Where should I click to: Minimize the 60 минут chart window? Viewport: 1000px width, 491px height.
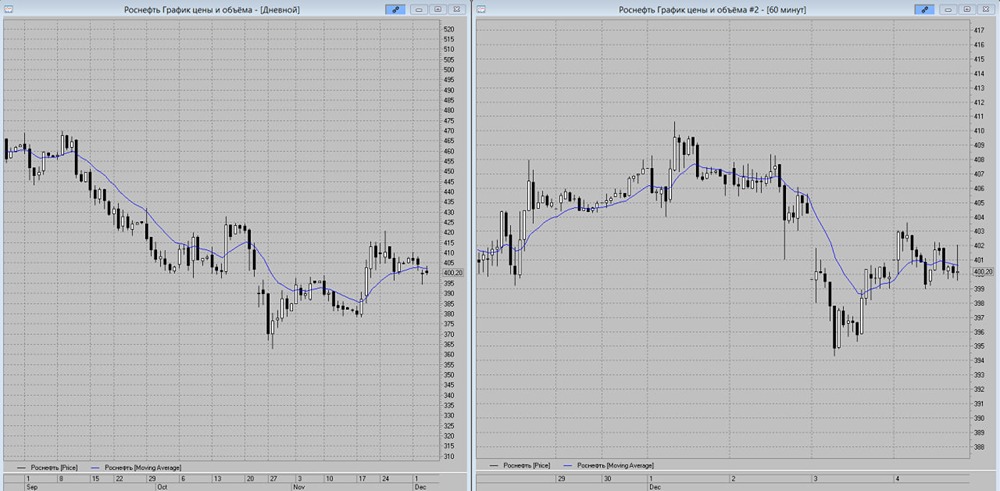point(949,10)
